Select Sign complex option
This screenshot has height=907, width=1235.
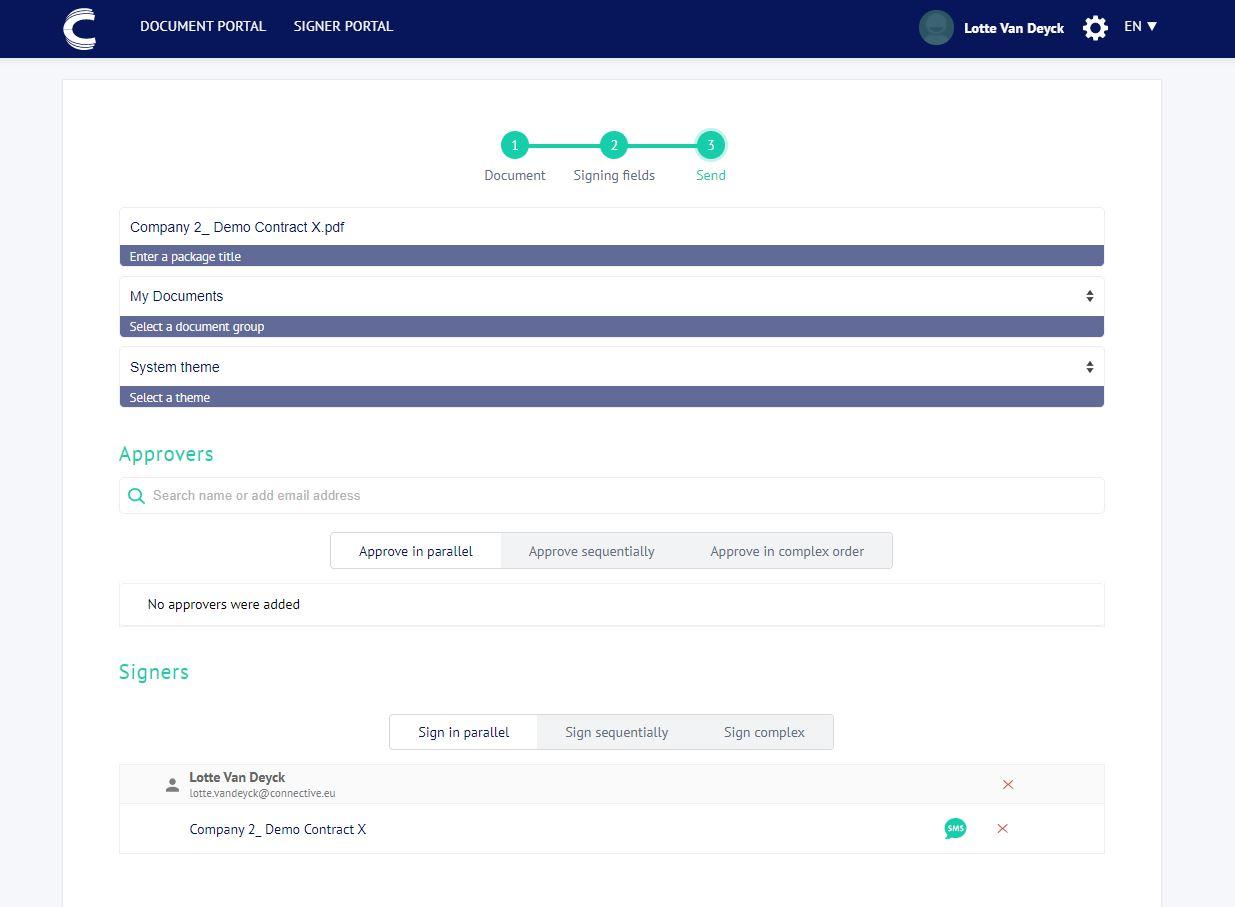tap(764, 732)
